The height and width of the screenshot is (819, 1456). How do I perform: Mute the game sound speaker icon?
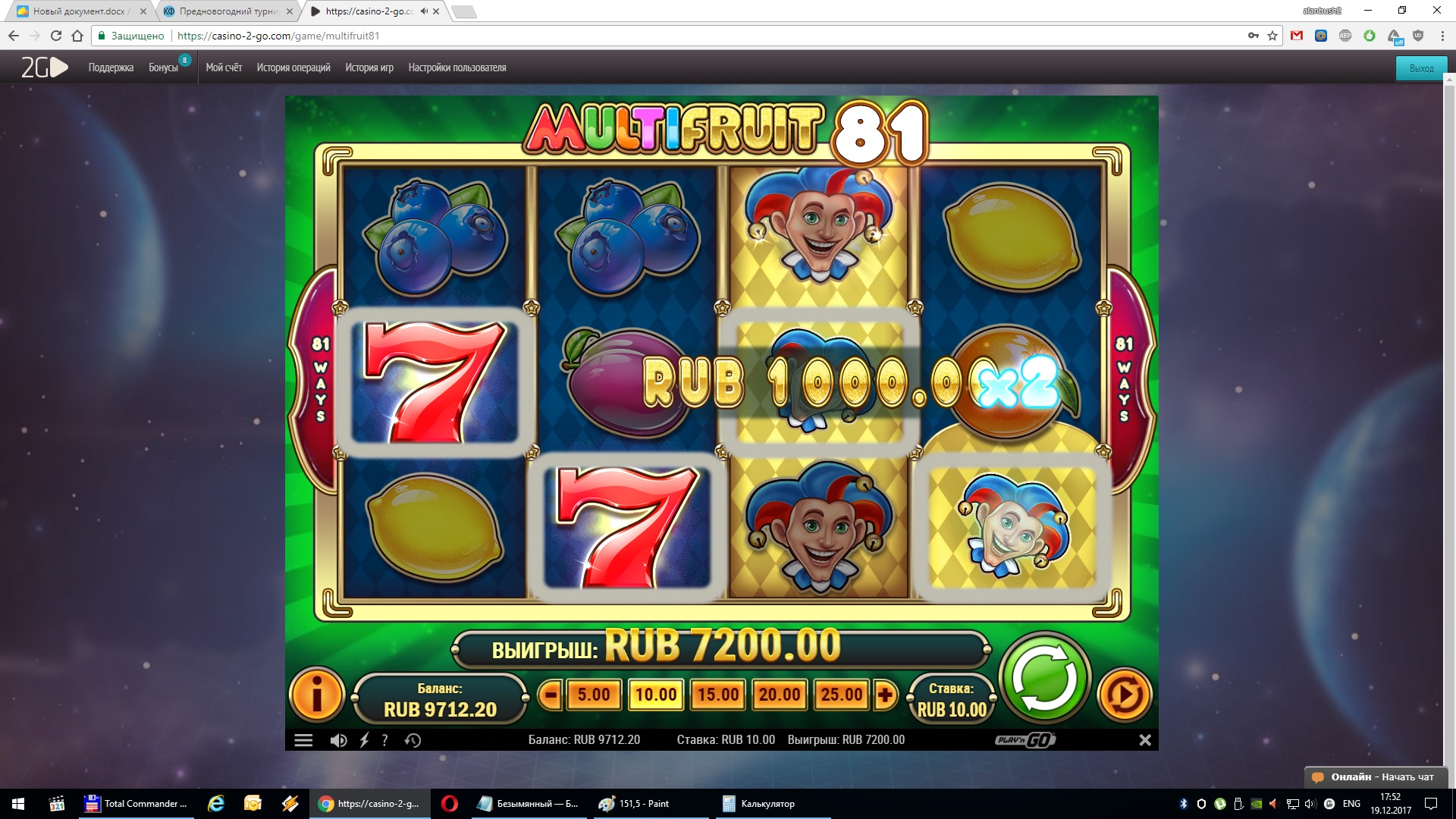(338, 740)
